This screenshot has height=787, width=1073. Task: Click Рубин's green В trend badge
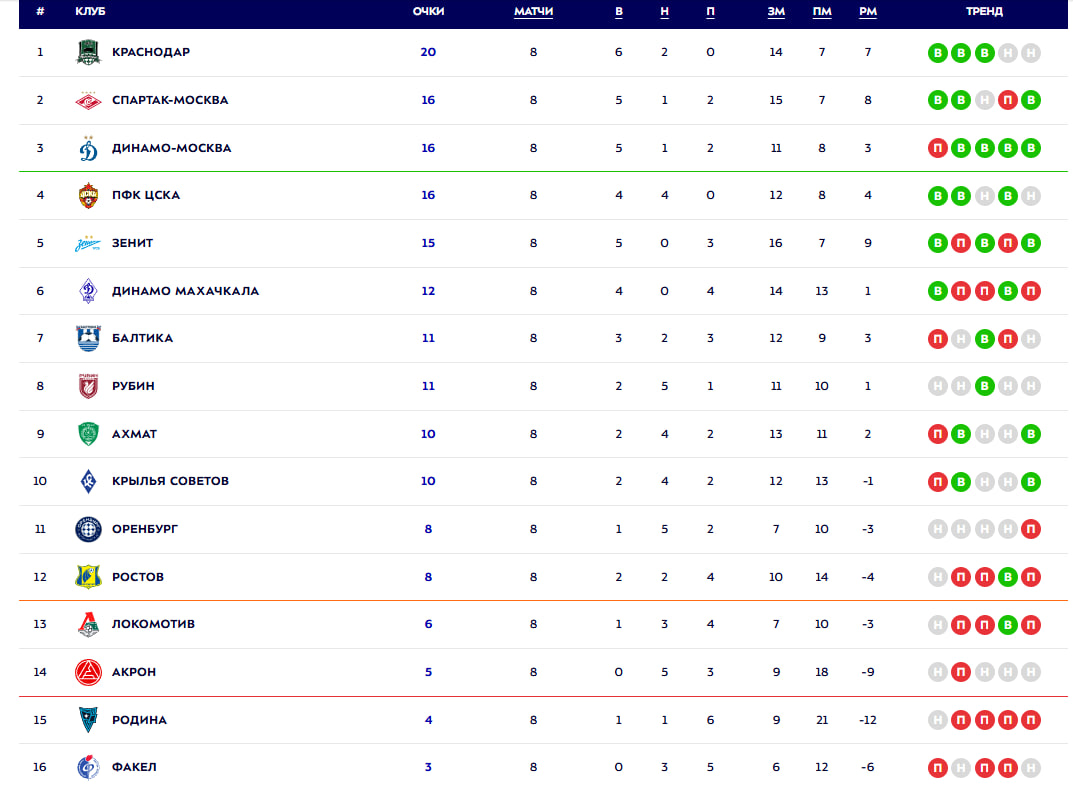[x=984, y=386]
